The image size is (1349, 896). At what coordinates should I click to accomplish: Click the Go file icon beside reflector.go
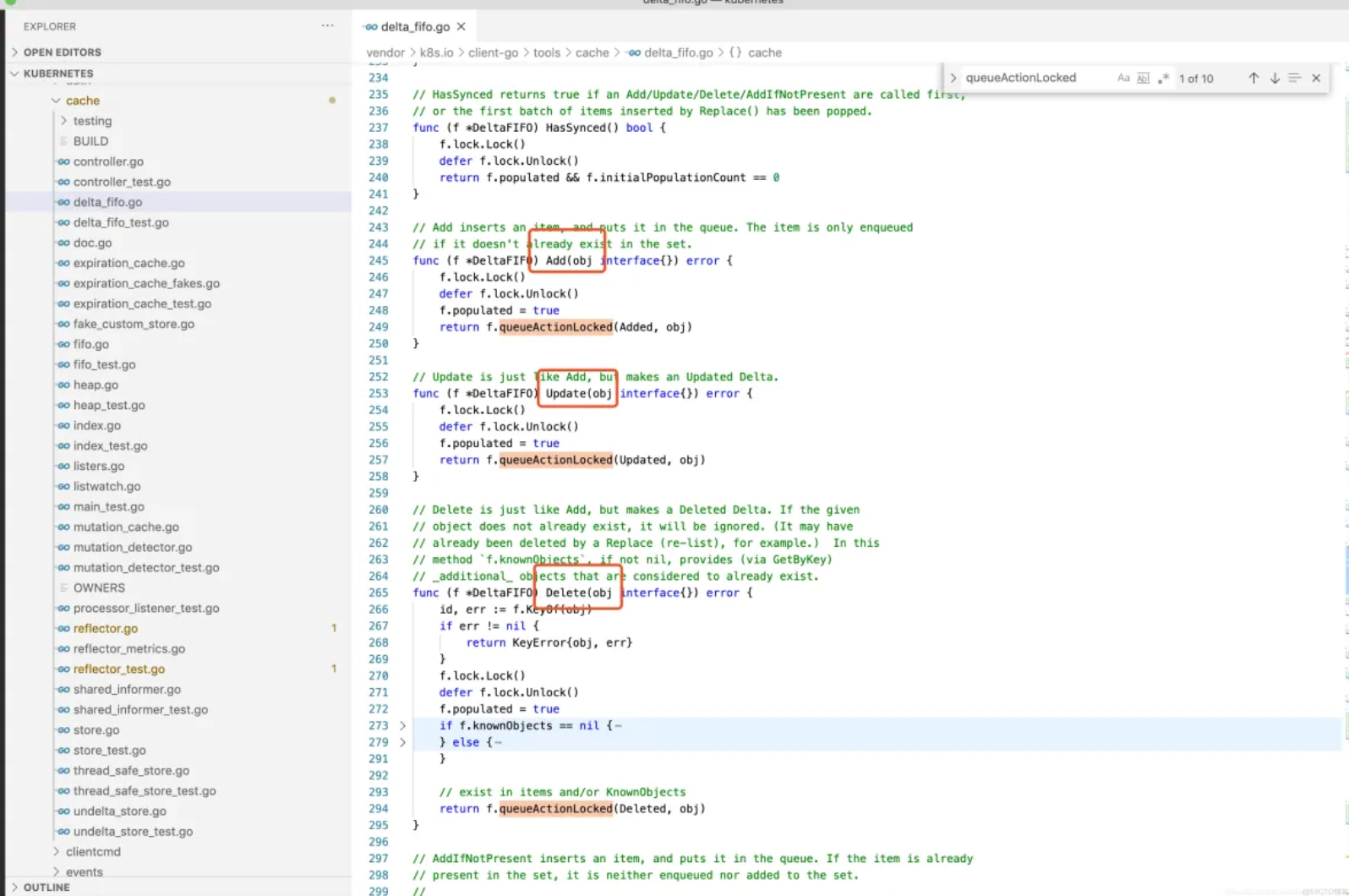[63, 628]
